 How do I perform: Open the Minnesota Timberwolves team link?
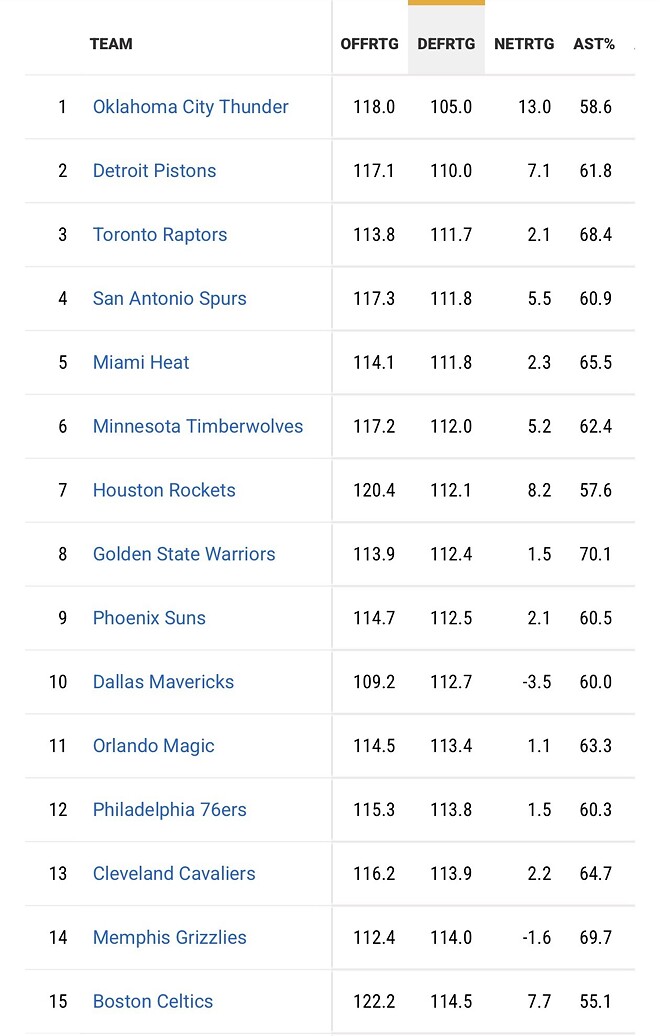click(198, 427)
